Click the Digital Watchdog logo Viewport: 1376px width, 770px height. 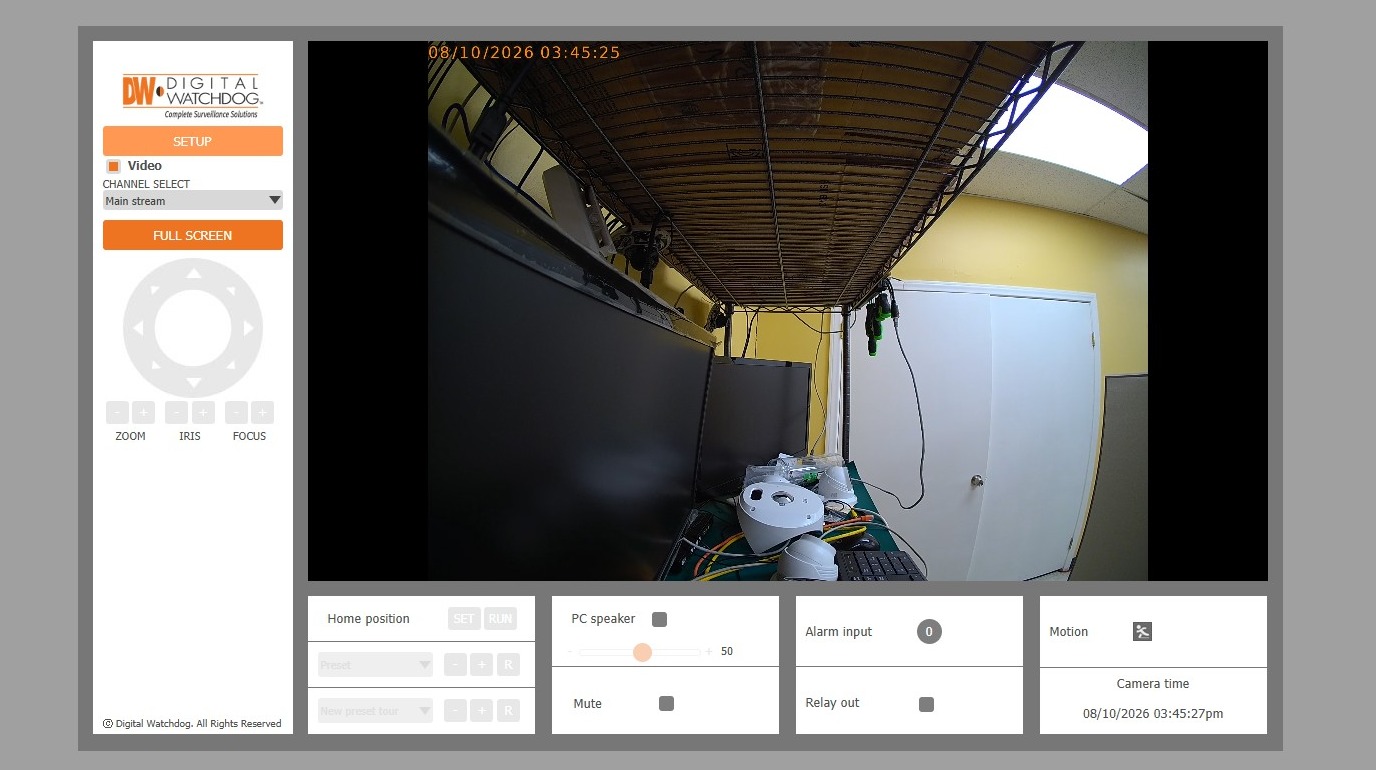click(192, 96)
